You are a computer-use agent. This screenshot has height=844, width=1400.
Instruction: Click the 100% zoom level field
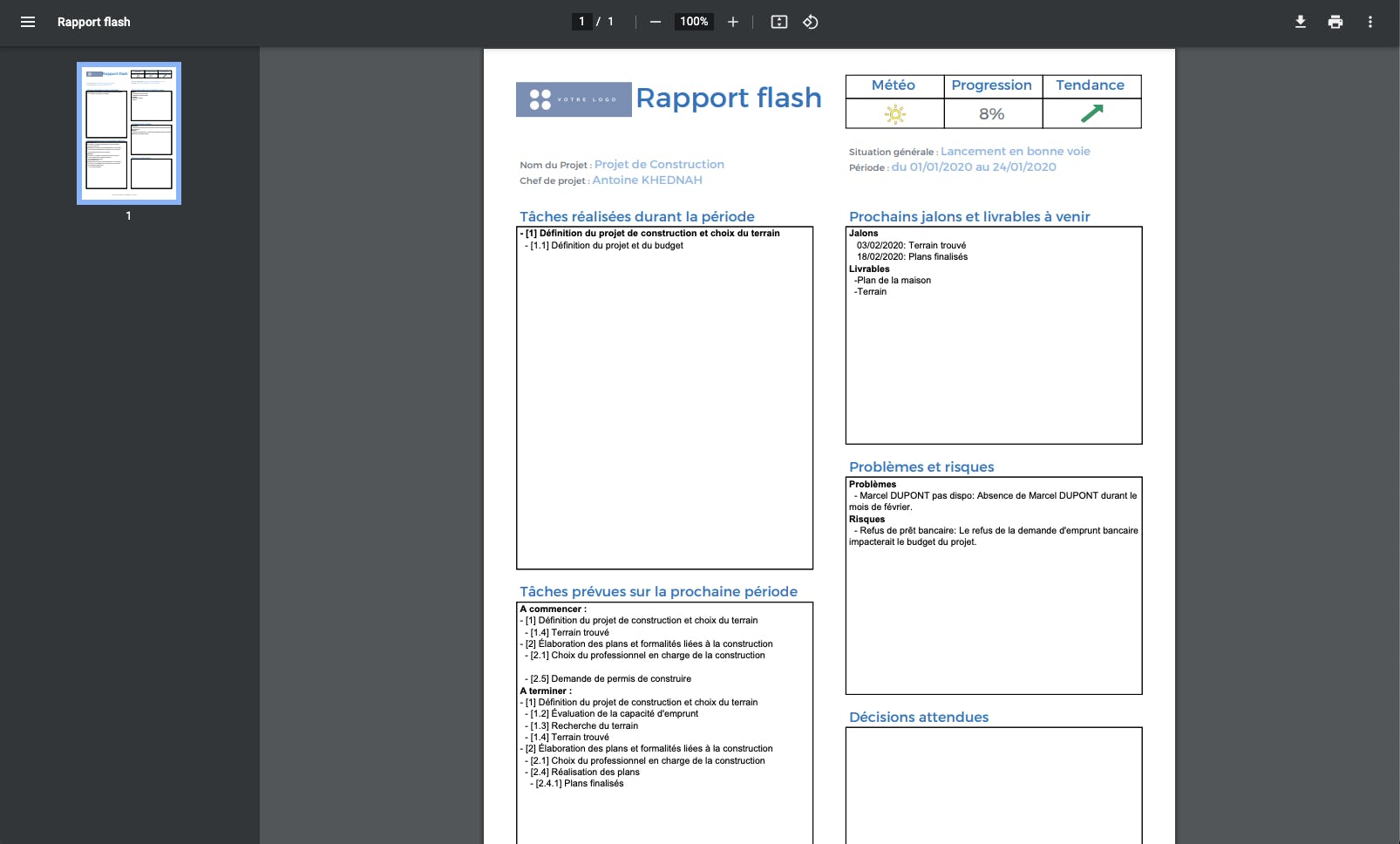click(694, 22)
